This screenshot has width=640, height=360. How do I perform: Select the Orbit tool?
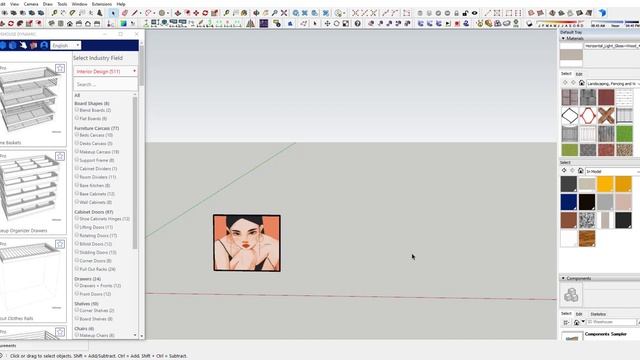(256, 13)
